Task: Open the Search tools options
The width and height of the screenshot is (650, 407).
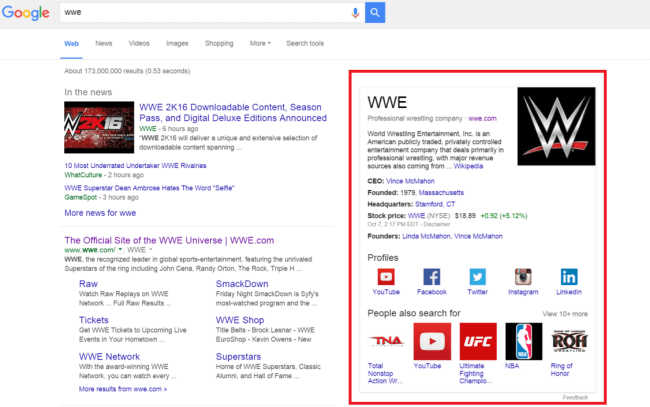Action: tap(305, 44)
